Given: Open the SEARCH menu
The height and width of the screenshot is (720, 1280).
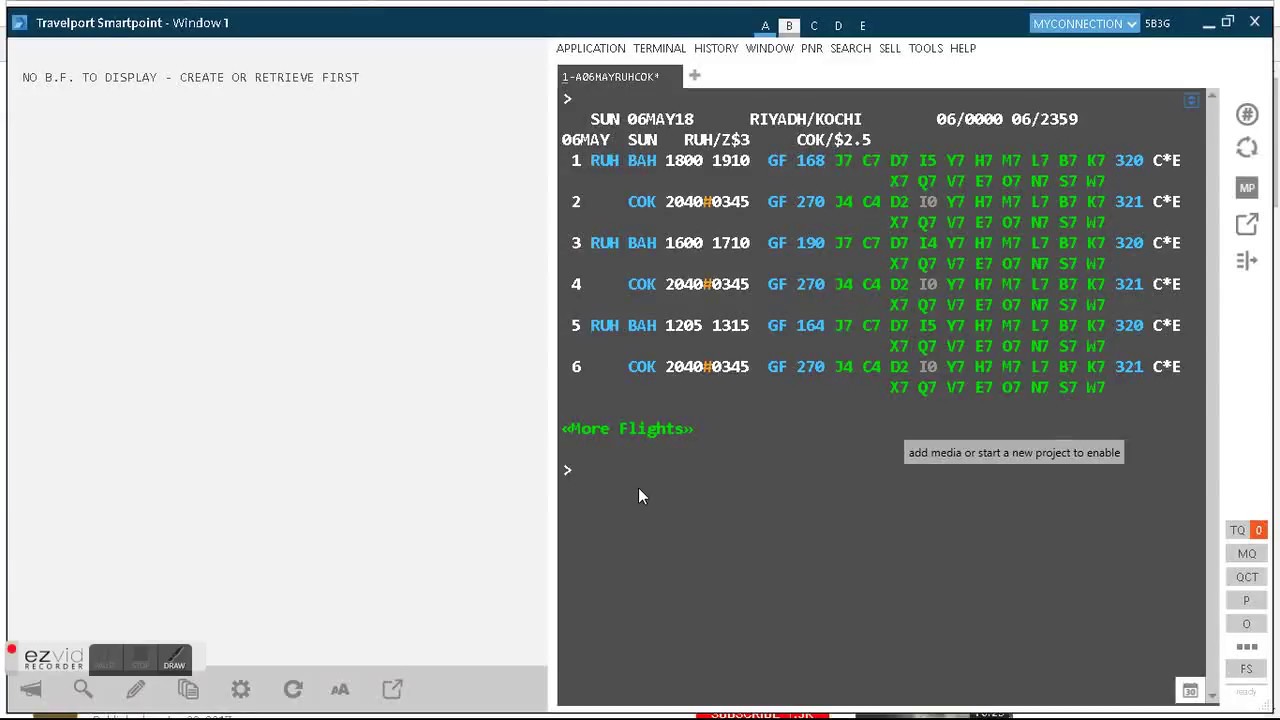Looking at the screenshot, I should click(x=850, y=48).
